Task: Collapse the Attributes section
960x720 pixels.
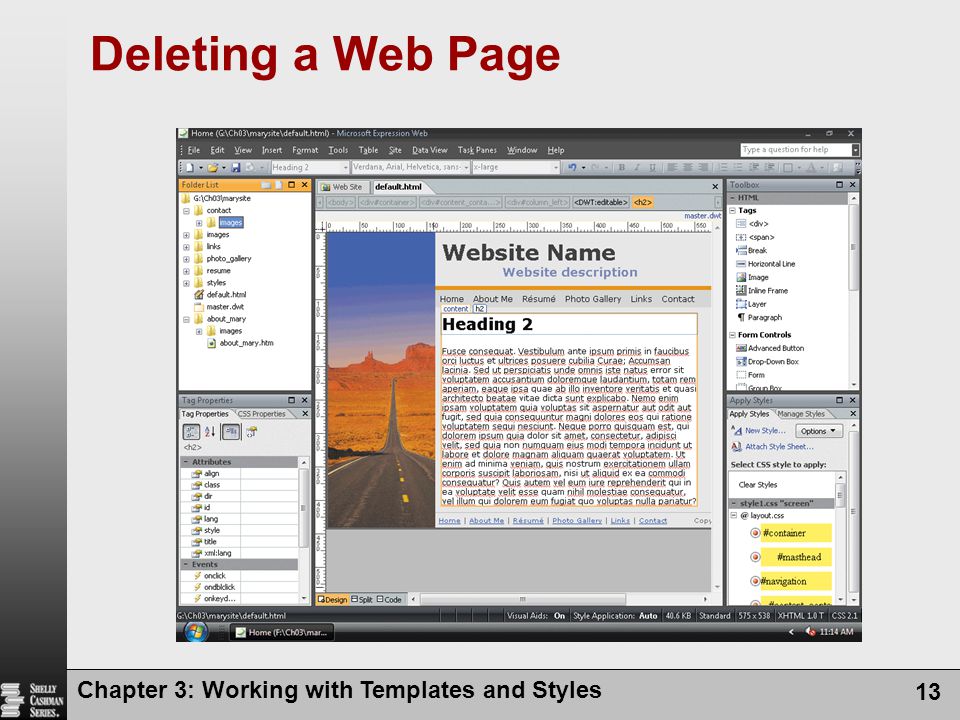Action: [x=186, y=462]
